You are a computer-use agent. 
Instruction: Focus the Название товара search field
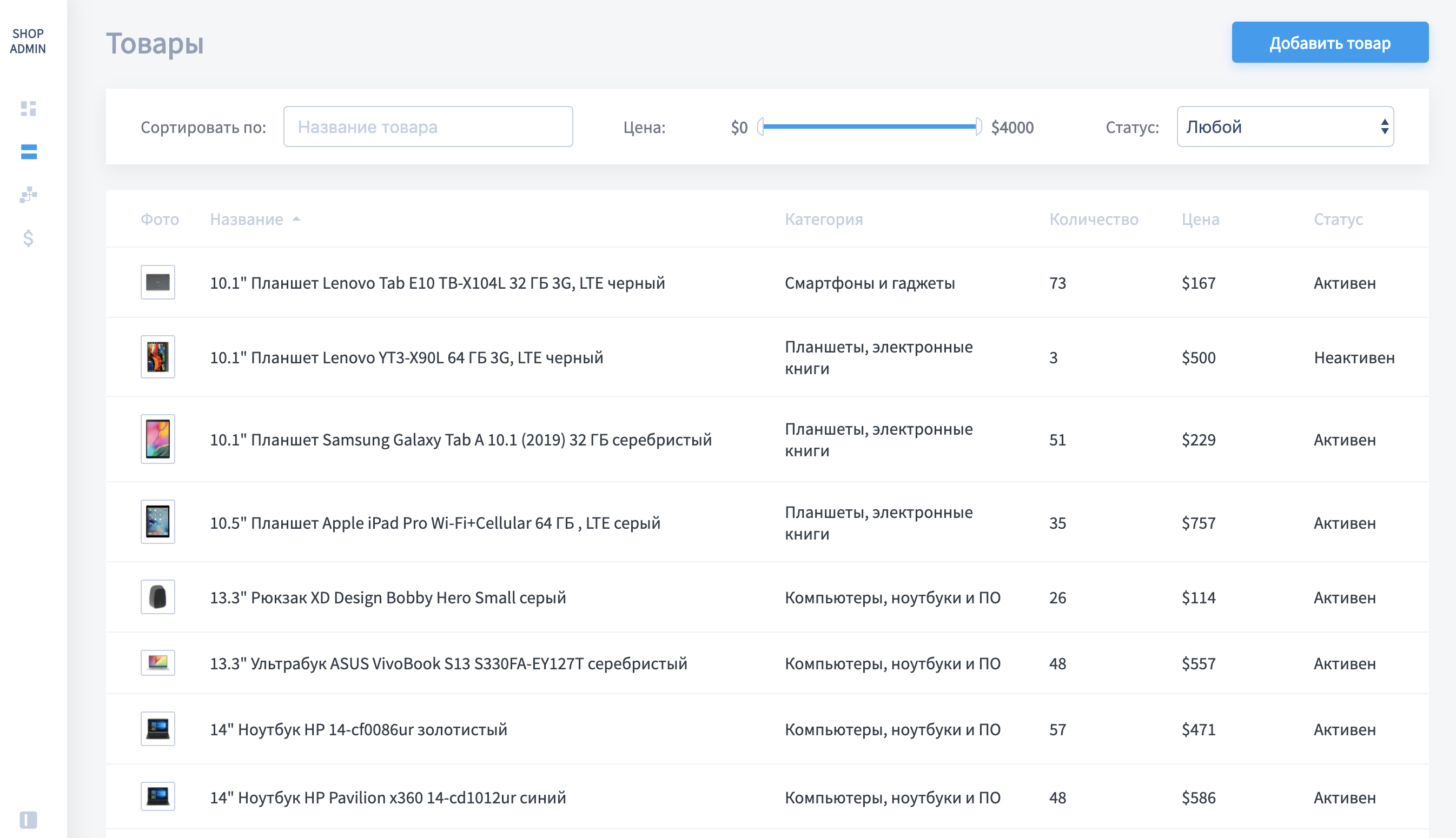(428, 127)
